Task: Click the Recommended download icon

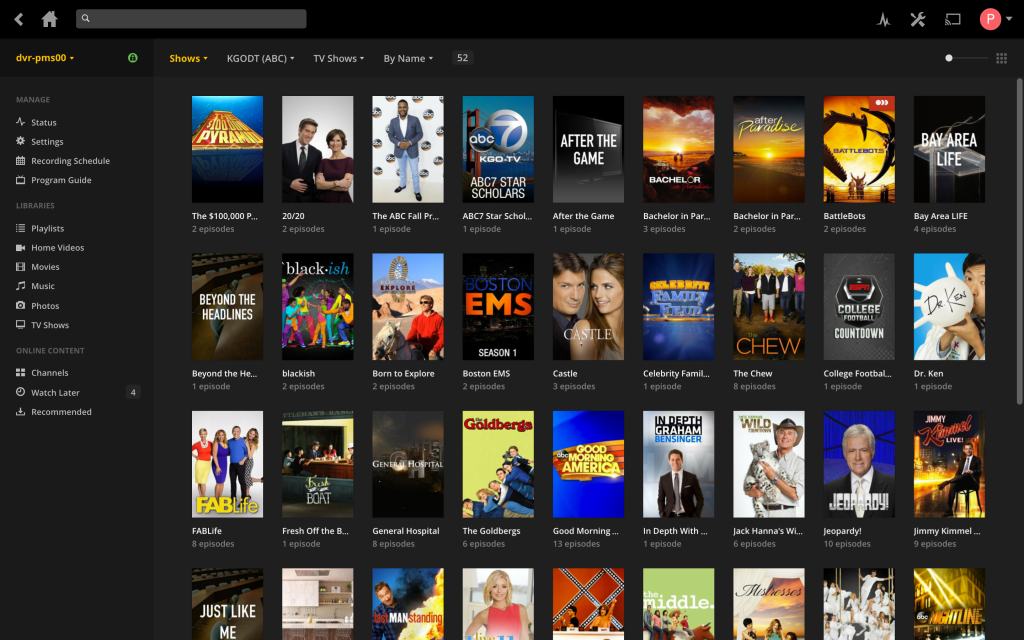Action: 20,411
